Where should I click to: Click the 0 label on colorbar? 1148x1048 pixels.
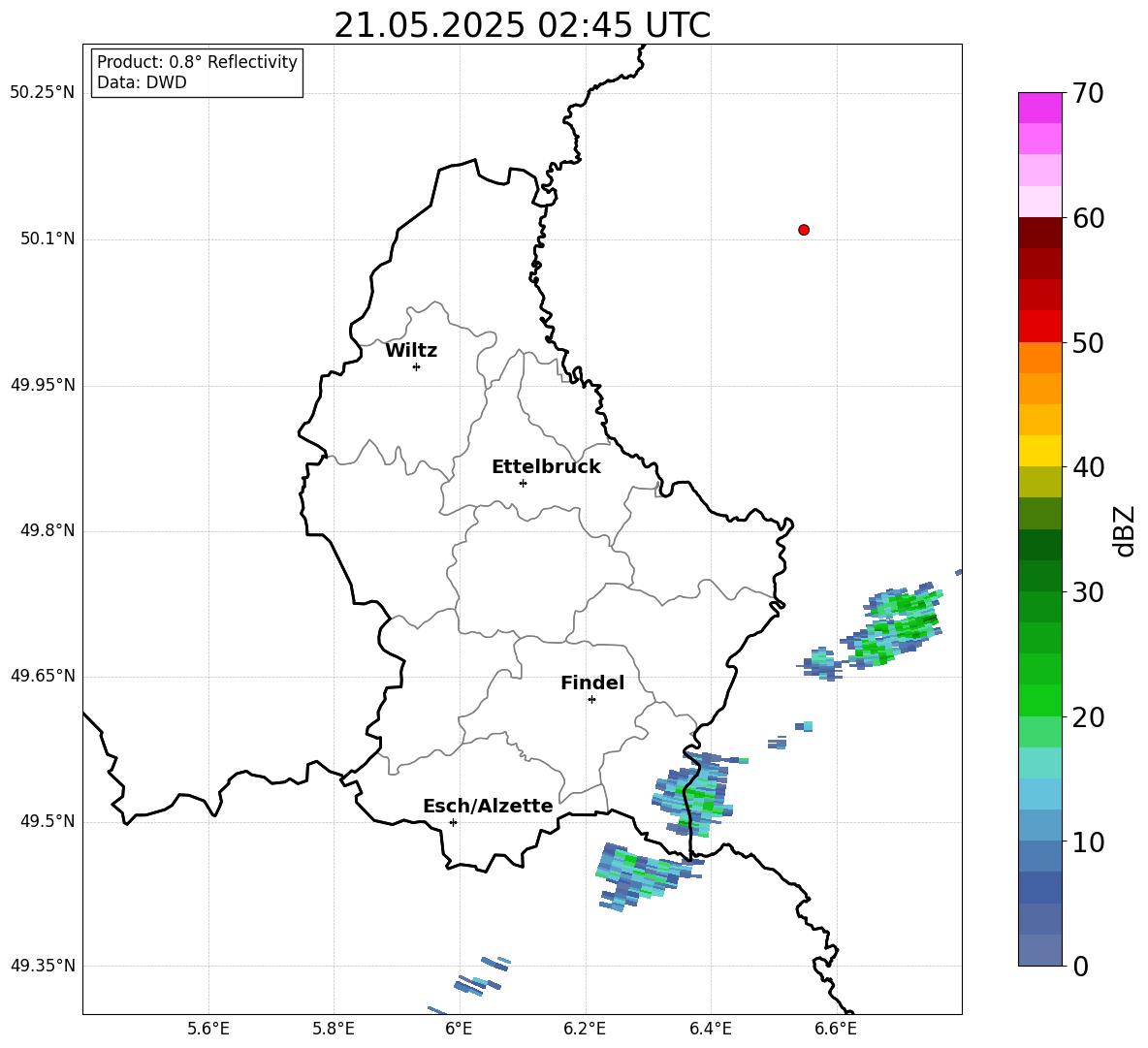[x=1080, y=966]
